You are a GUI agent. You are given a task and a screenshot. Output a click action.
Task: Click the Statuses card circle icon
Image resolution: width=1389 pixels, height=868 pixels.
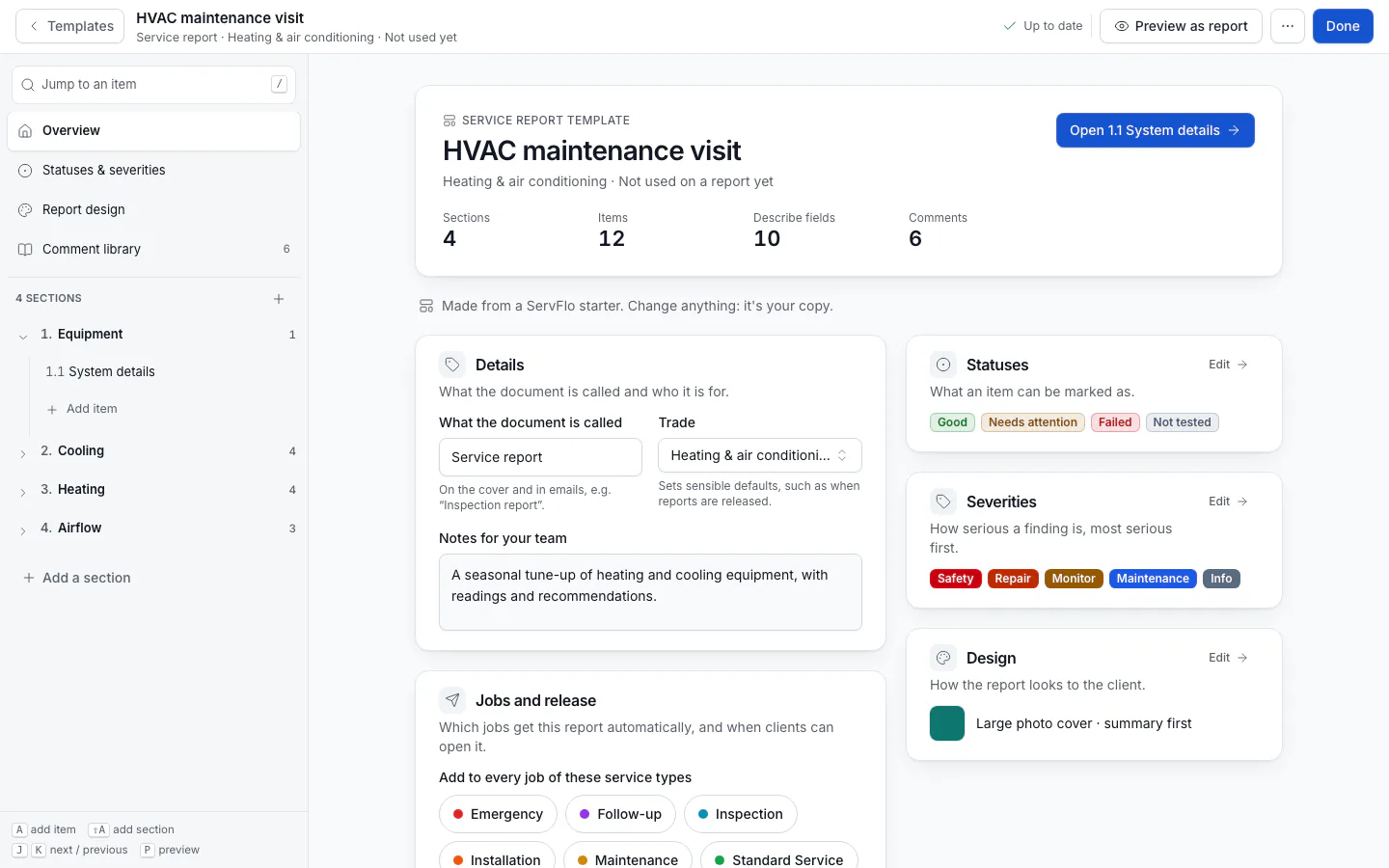943,365
